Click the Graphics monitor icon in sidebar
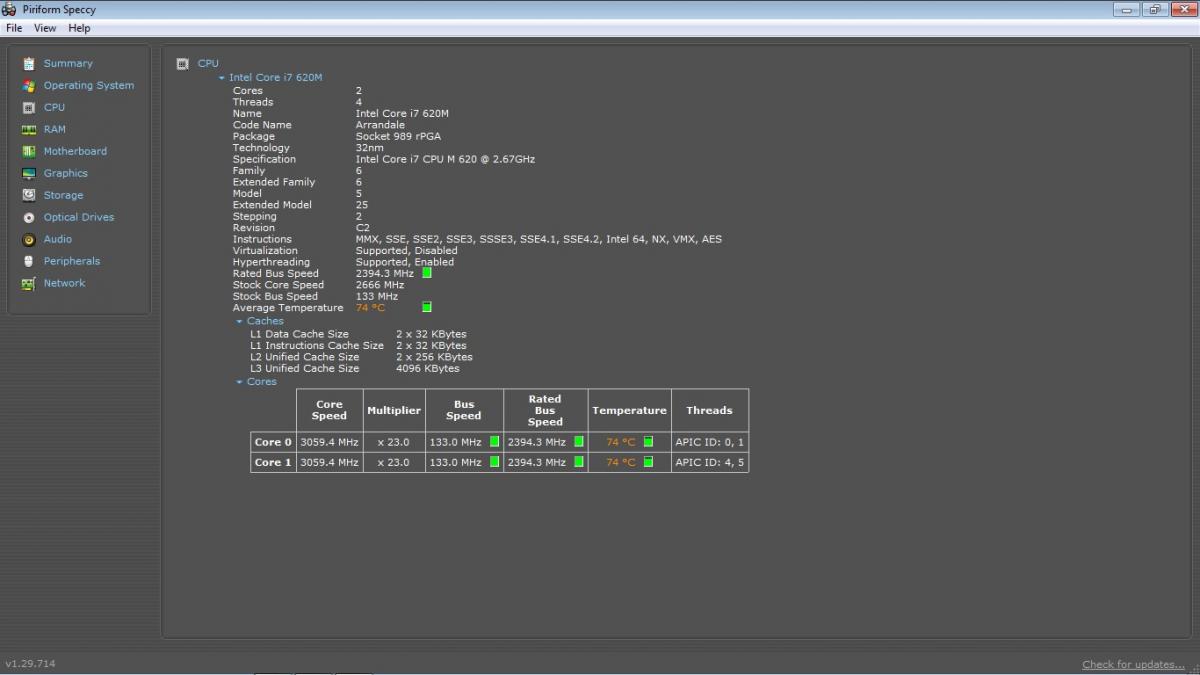This screenshot has height=675, width=1200. click(29, 173)
